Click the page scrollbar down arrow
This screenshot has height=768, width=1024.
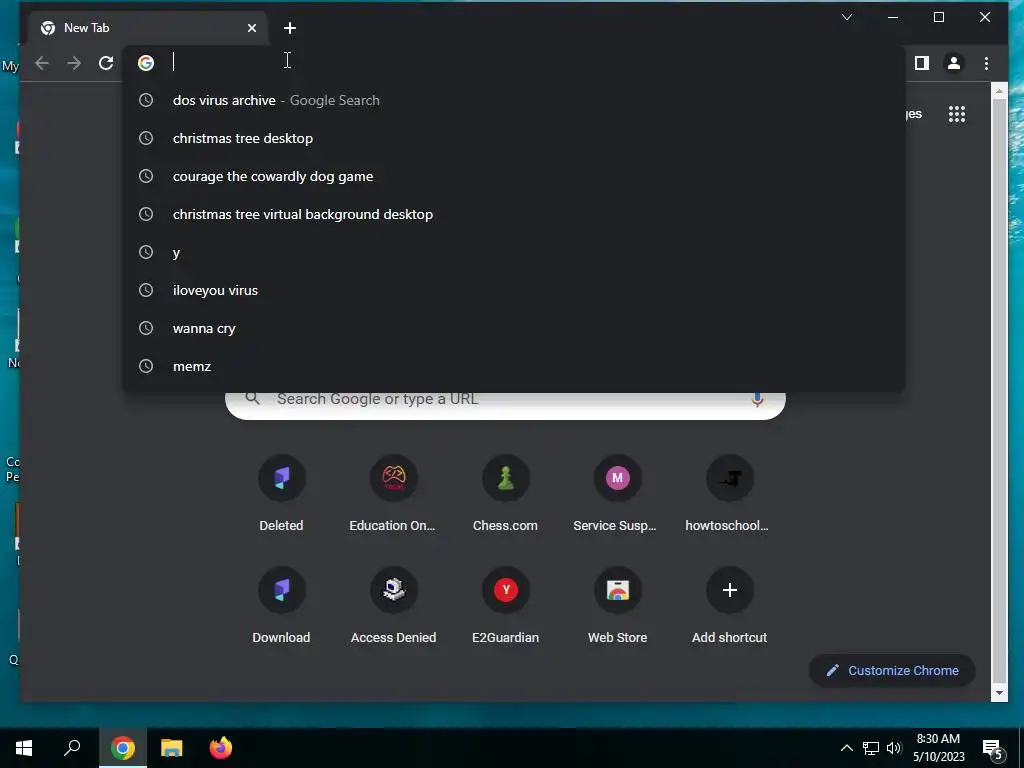click(x=999, y=693)
